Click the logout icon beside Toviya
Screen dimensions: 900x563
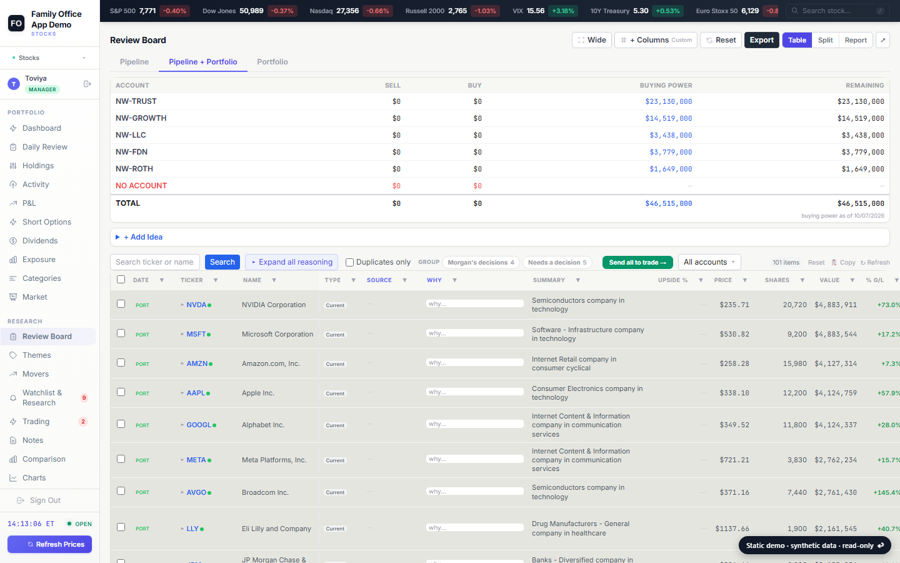pos(87,84)
